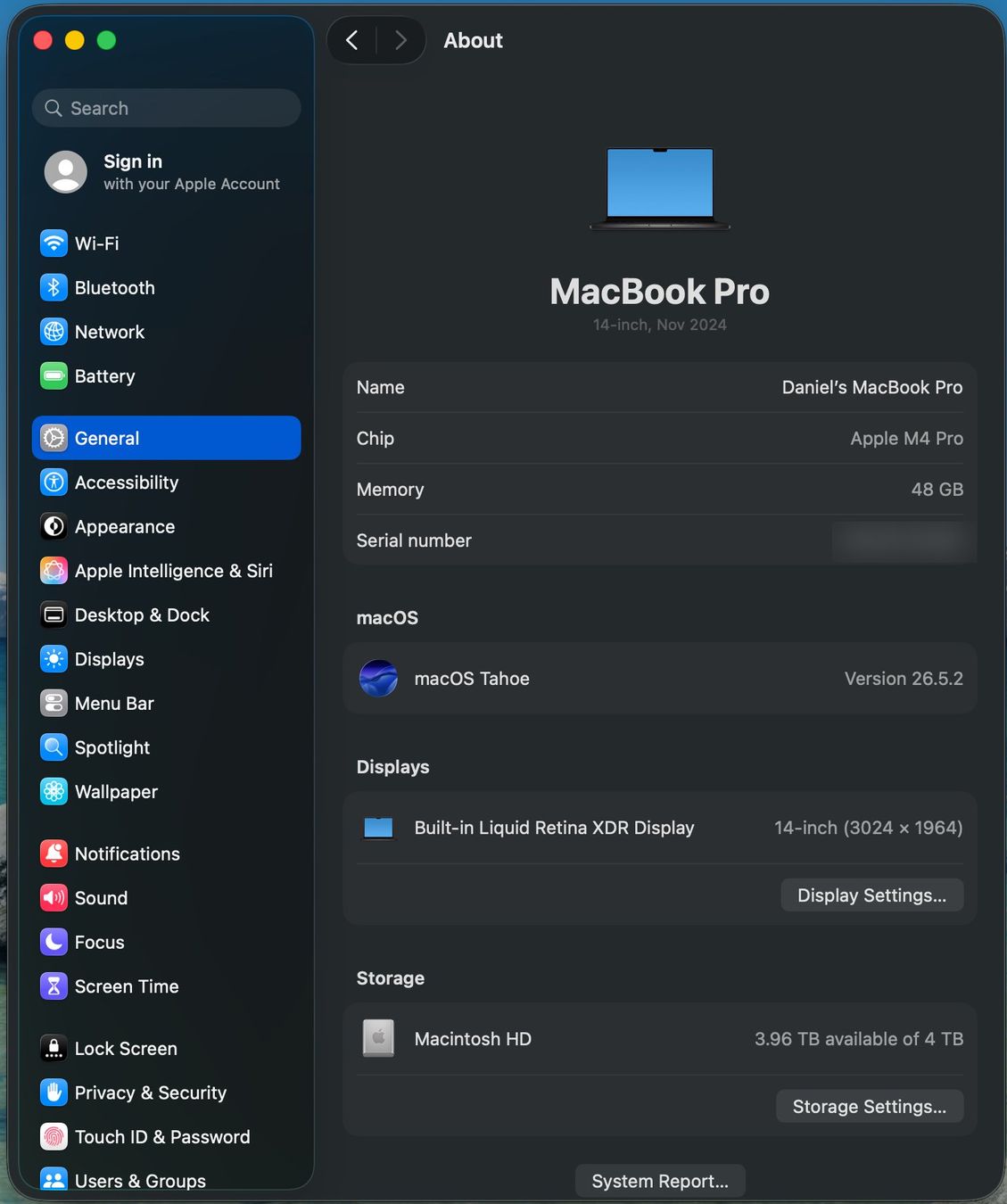
Task: Click the Displays sun icon in sidebar
Action: (54, 659)
